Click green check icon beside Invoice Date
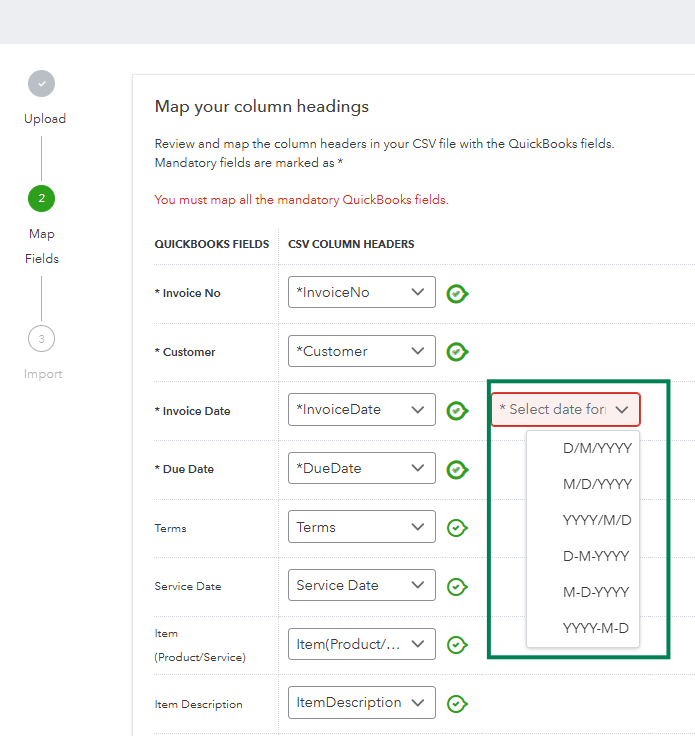This screenshot has width=695, height=736. 457,410
